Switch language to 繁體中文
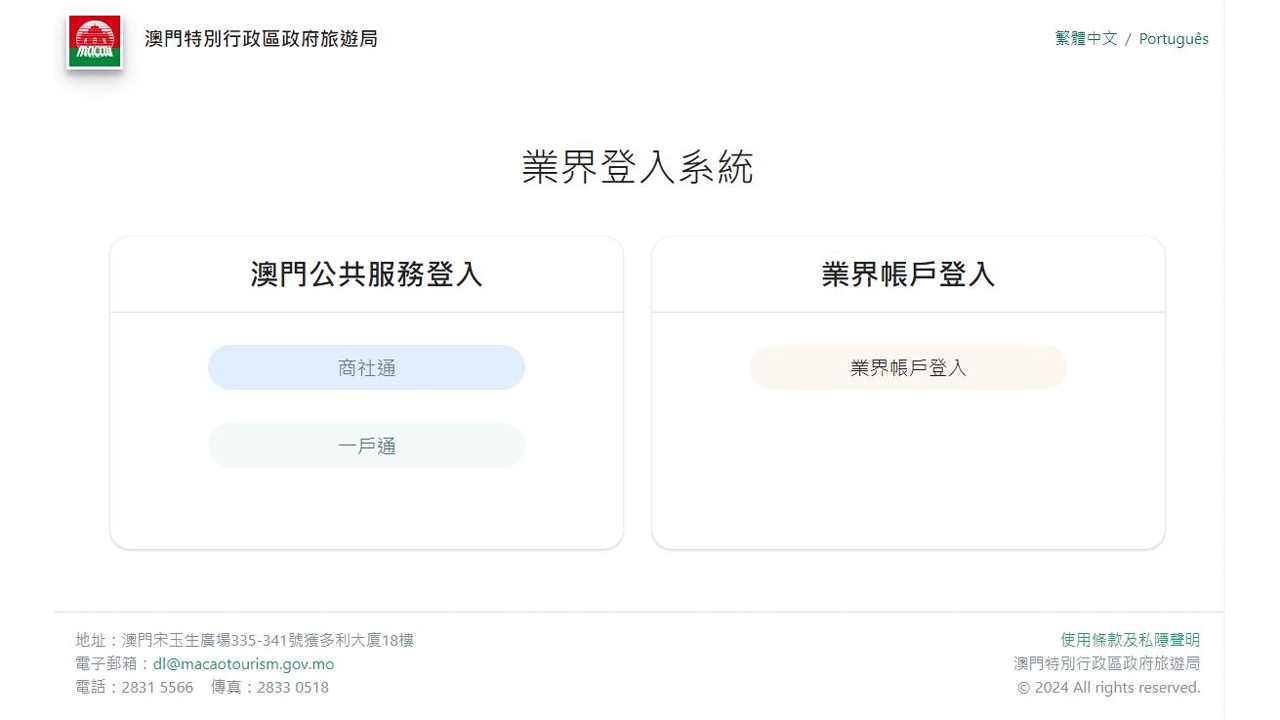The width and height of the screenshot is (1280, 720). click(1086, 39)
